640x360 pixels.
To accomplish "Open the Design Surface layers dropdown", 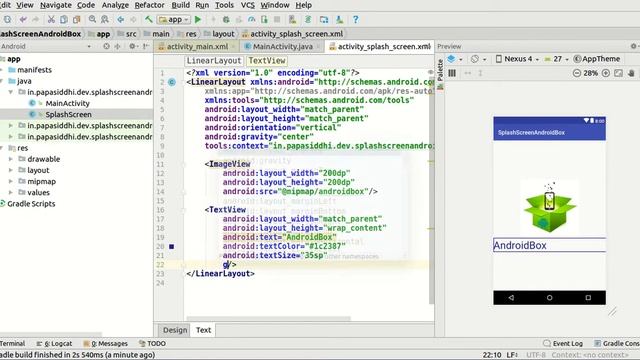I will coord(455,59).
